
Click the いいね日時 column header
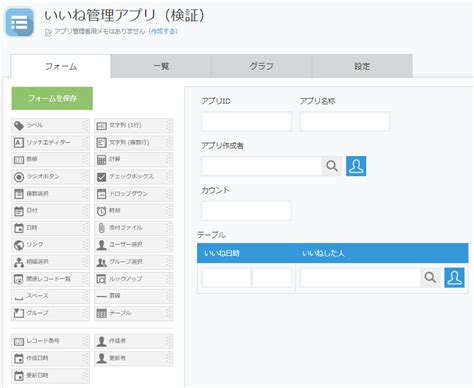222,253
